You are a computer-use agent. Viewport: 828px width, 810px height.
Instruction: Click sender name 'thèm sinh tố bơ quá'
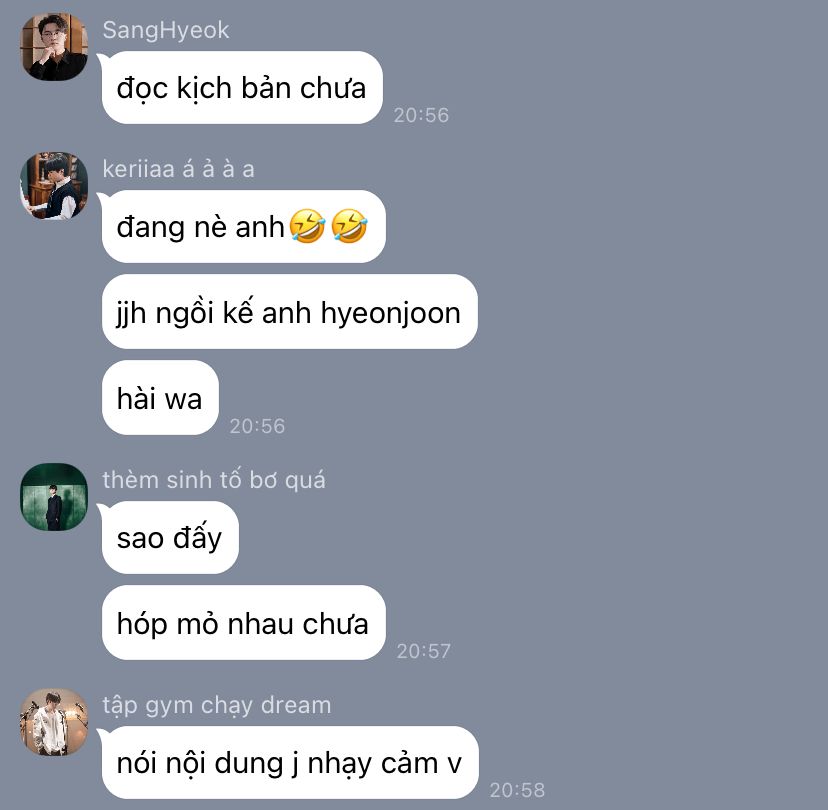(x=214, y=479)
